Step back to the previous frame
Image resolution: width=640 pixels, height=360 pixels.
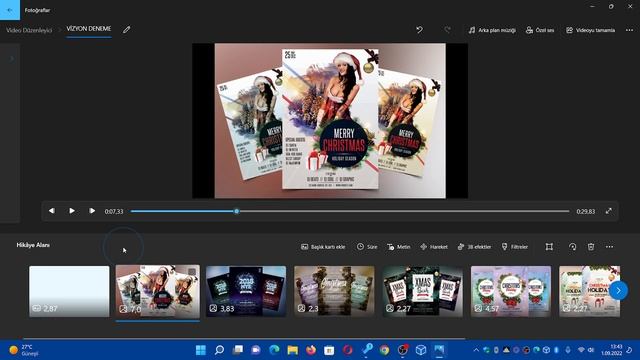[x=51, y=211]
